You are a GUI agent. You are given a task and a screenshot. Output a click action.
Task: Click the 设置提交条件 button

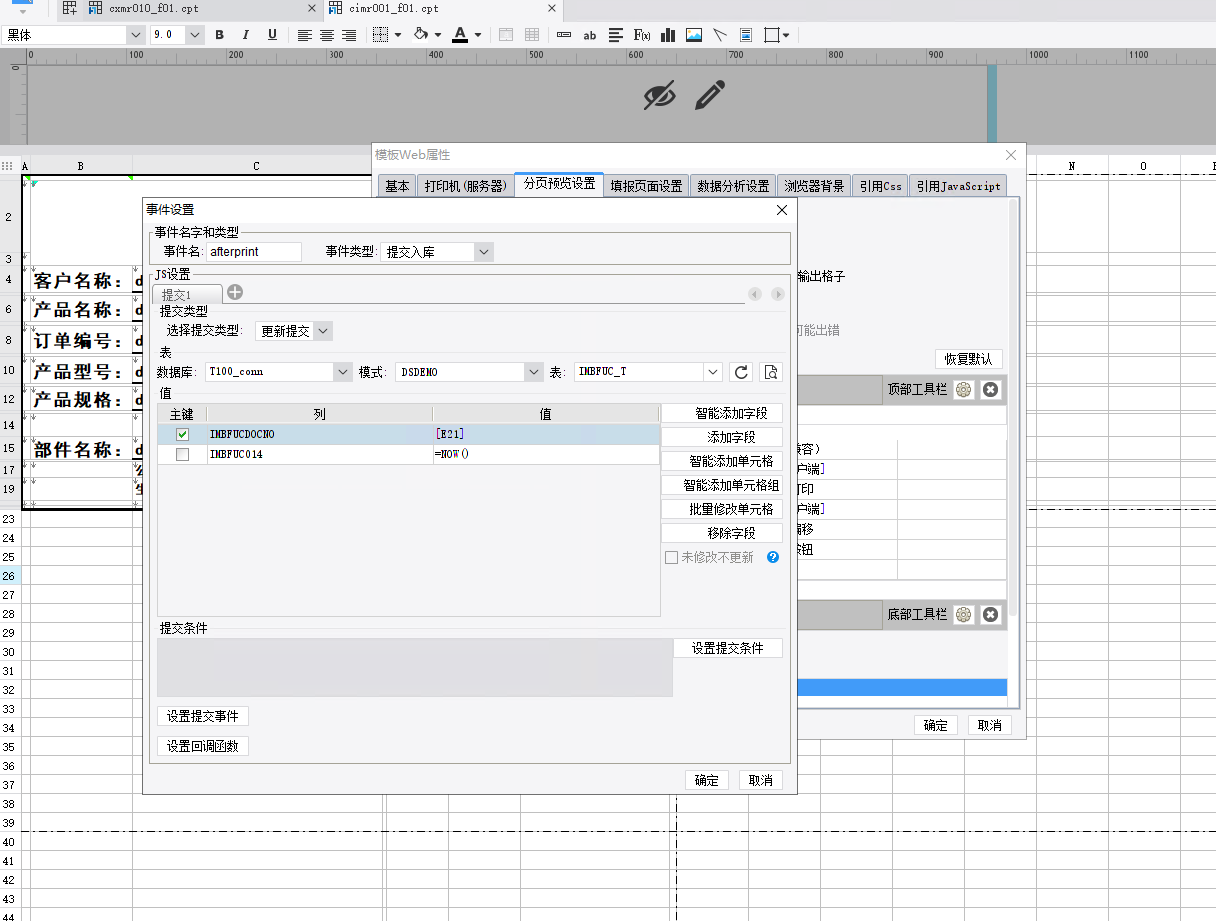(728, 648)
